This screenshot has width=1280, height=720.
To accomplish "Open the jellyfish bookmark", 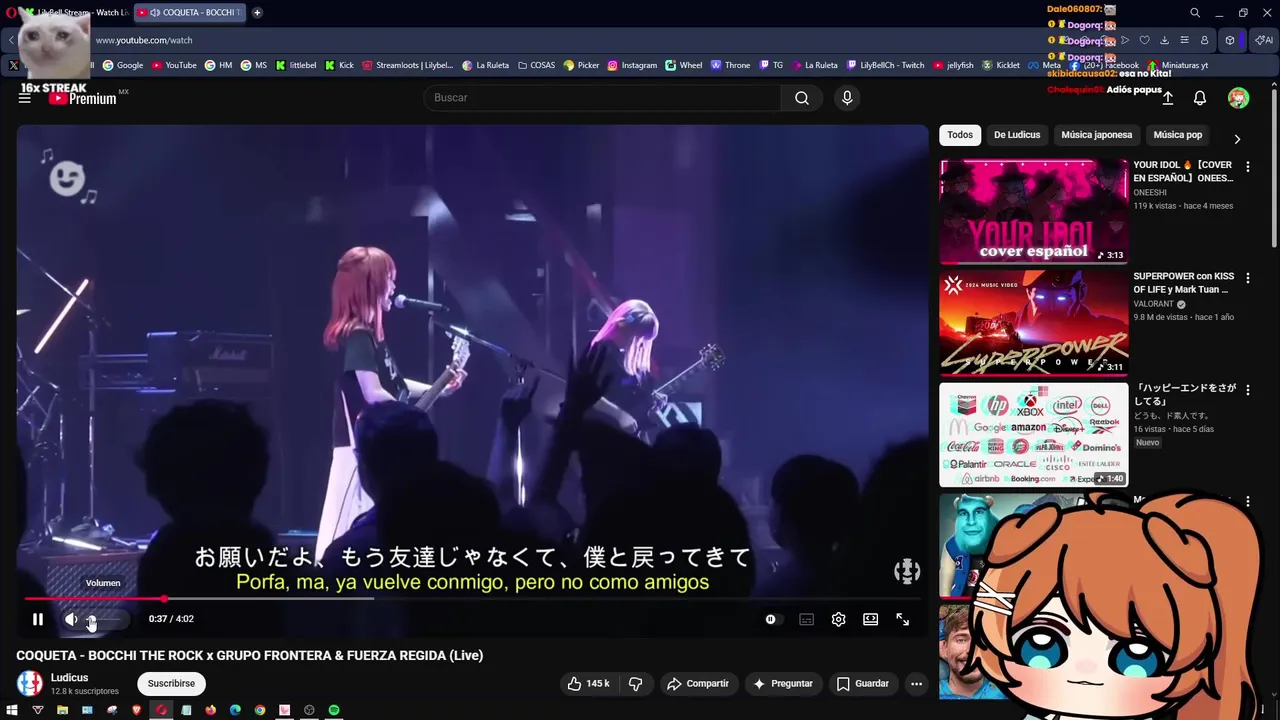I will pyautogui.click(x=953, y=65).
